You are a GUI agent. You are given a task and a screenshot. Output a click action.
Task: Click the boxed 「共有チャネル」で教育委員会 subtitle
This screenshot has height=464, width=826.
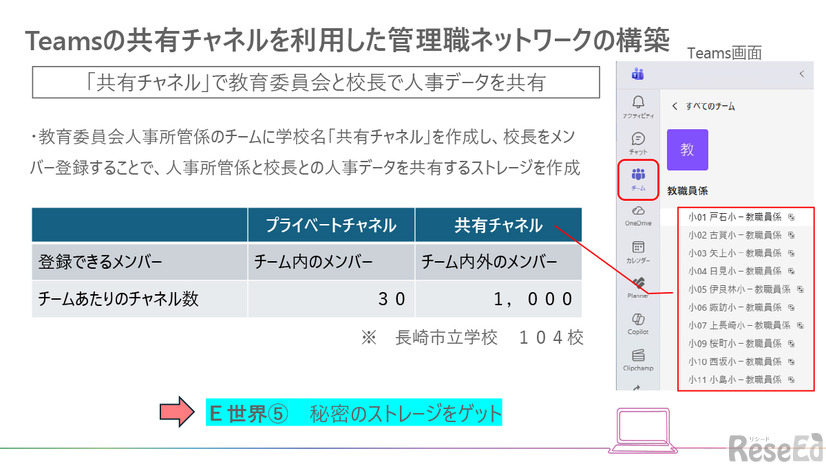pos(316,82)
